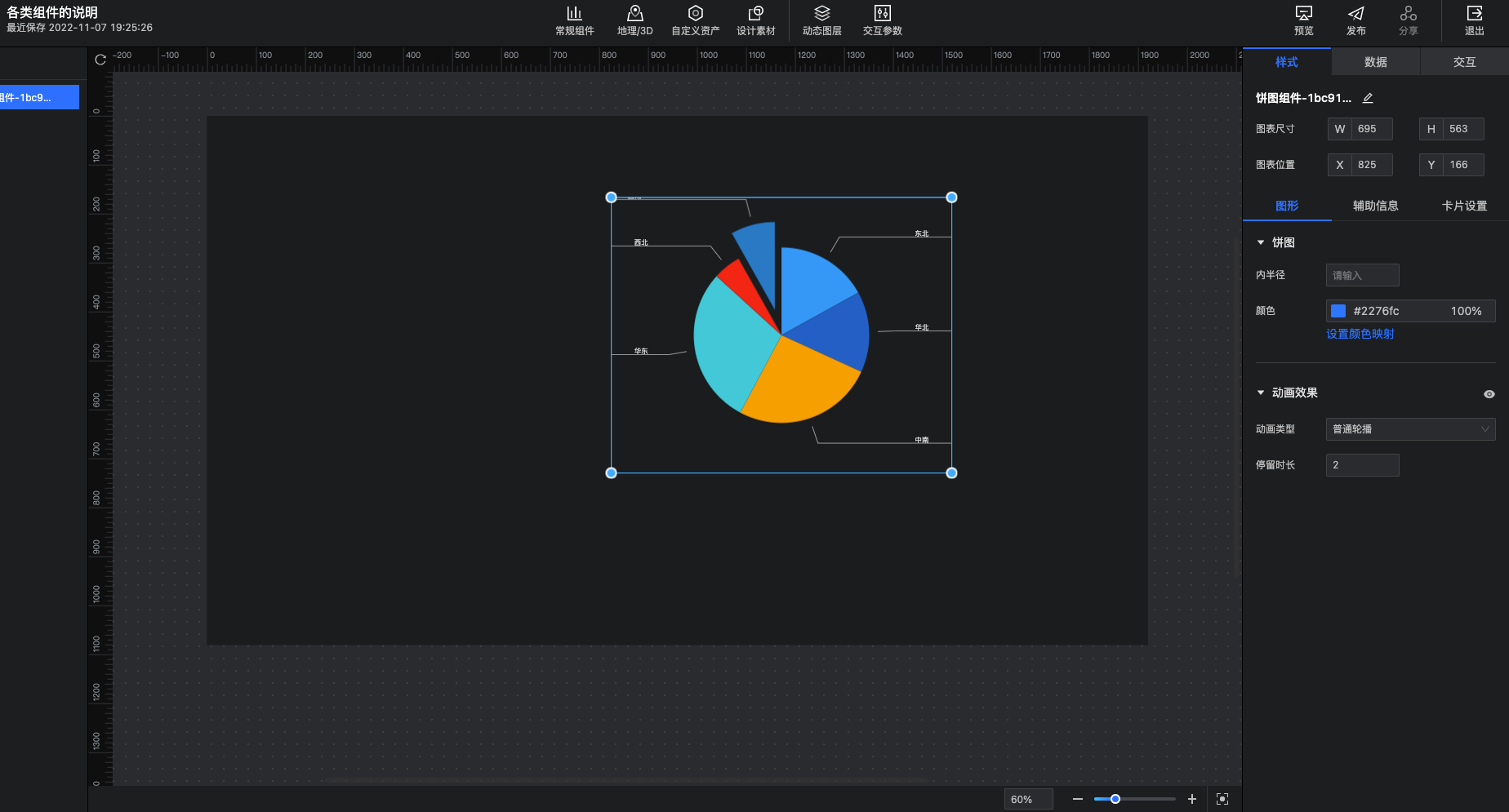Collapse the 动画效果 section
This screenshot has height=812, width=1509.
1261,393
